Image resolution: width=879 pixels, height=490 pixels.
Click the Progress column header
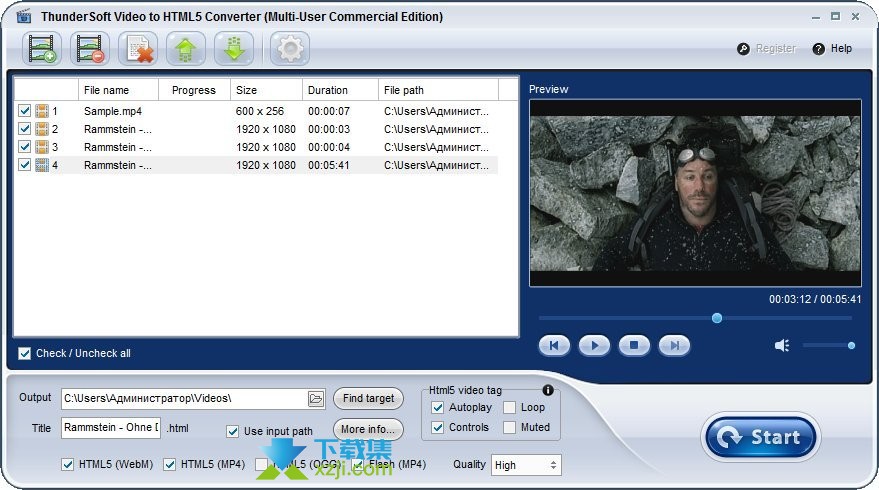194,90
